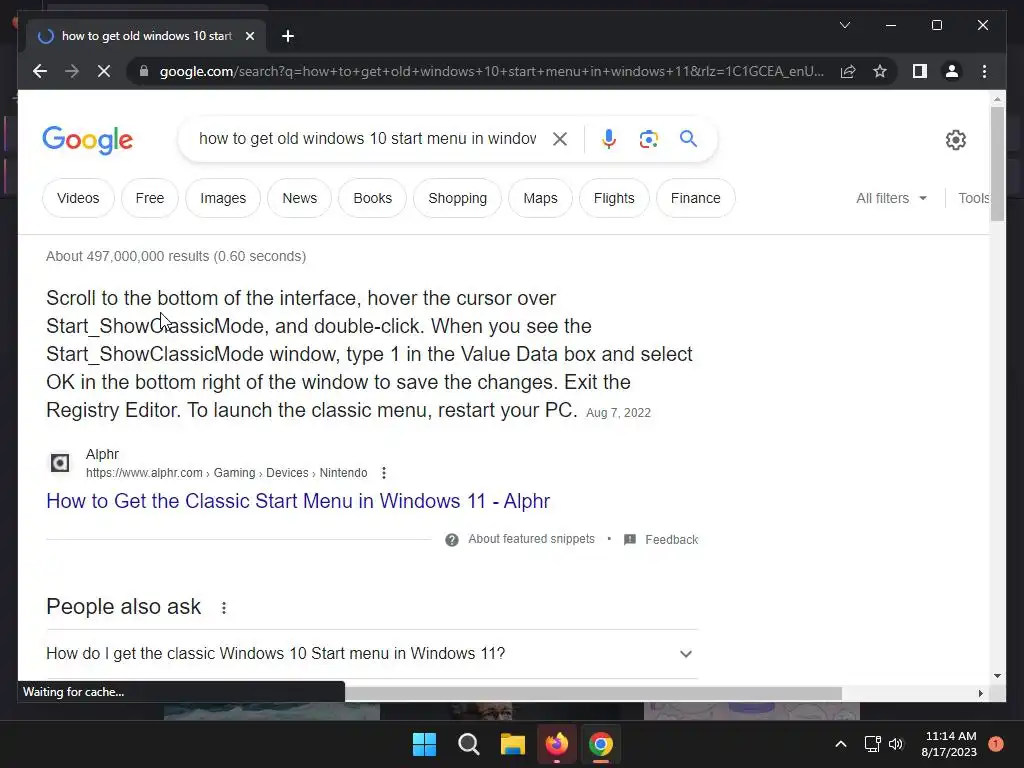Click the scroll-down arrow of the page
Image resolution: width=1024 pixels, height=768 pixels.
click(x=997, y=676)
